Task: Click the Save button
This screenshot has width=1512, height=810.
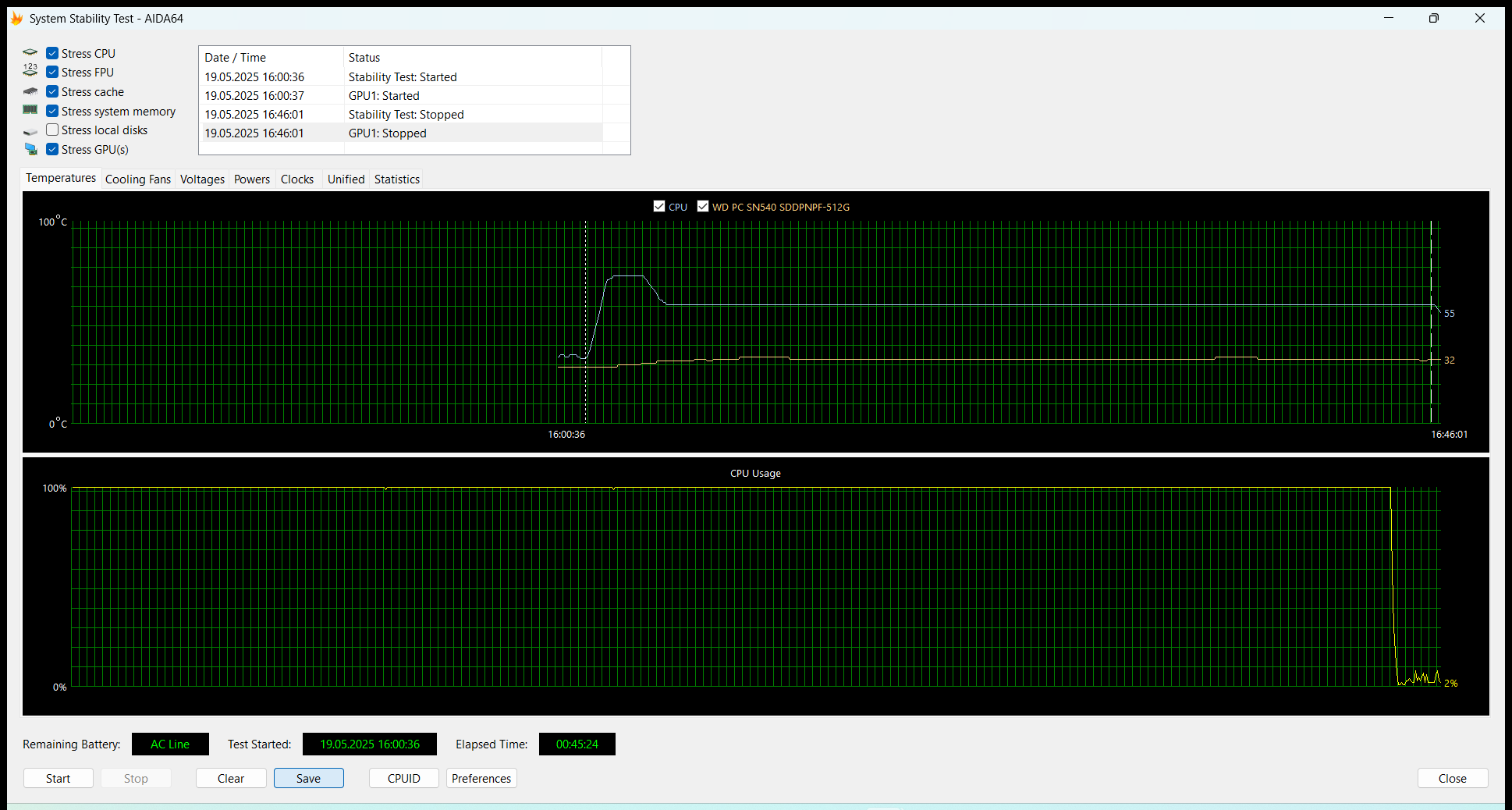Action: click(x=308, y=778)
